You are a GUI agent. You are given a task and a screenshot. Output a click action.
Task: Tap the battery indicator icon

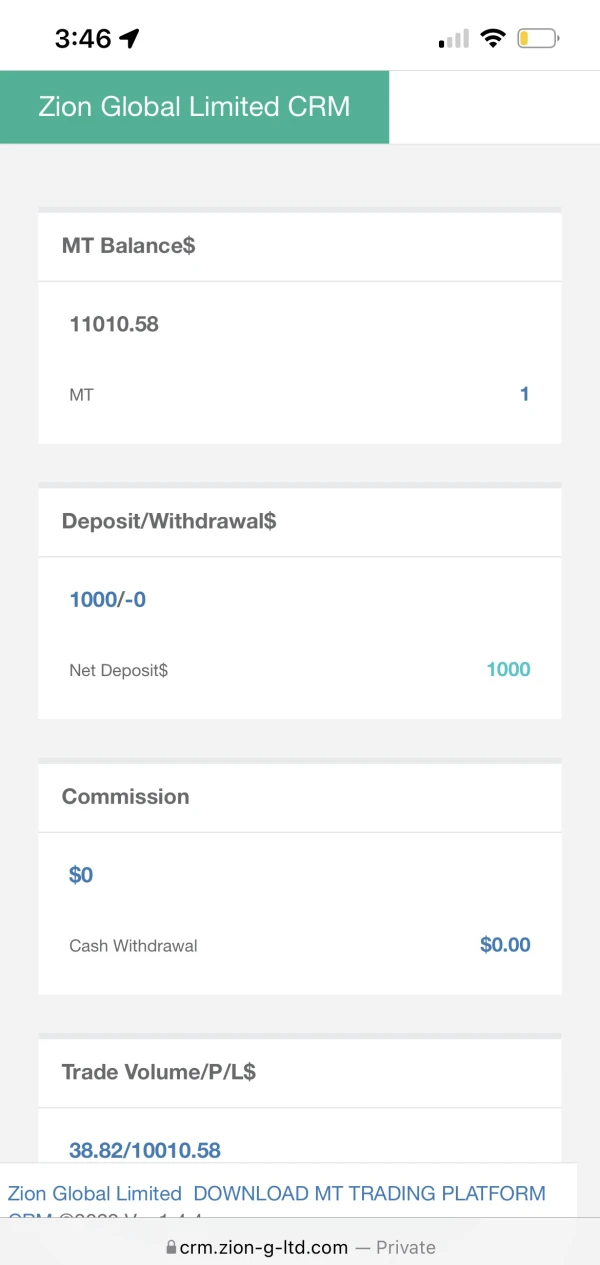[x=538, y=39]
